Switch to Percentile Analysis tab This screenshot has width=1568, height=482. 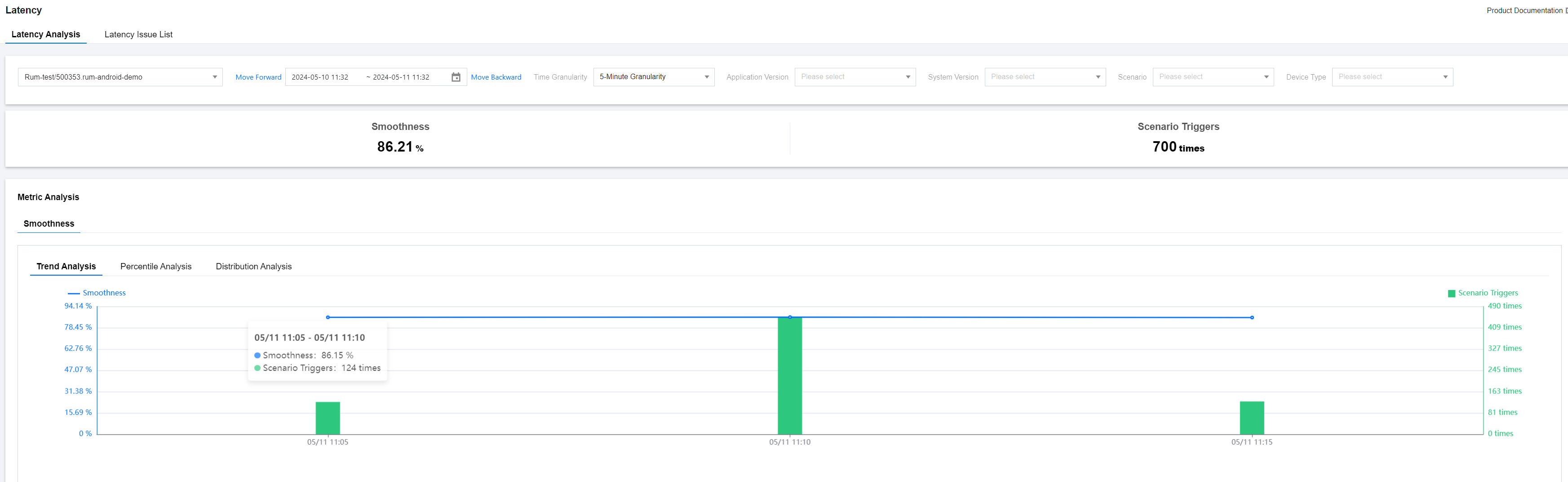click(x=156, y=266)
